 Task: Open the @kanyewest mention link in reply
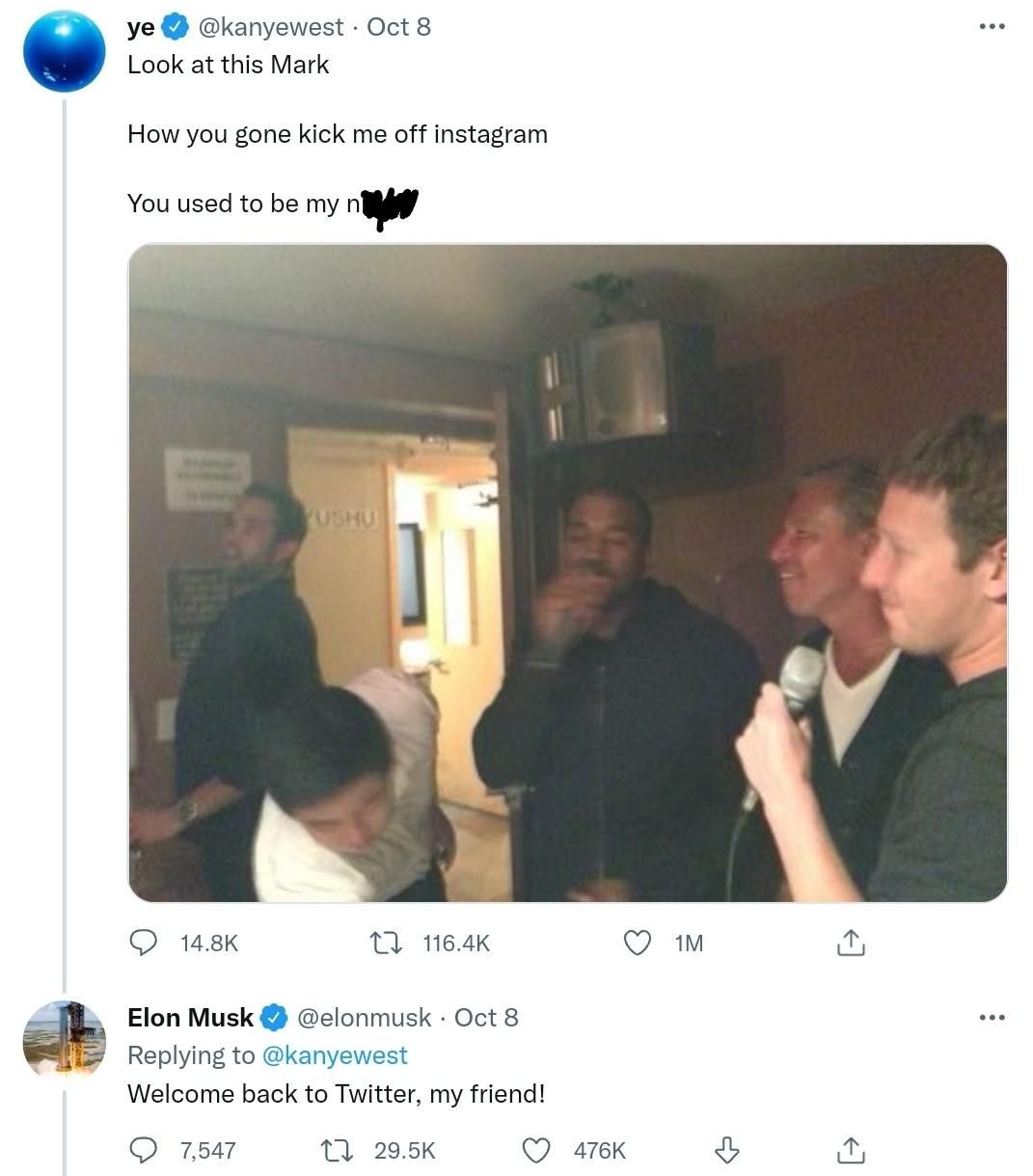pyautogui.click(x=335, y=1055)
